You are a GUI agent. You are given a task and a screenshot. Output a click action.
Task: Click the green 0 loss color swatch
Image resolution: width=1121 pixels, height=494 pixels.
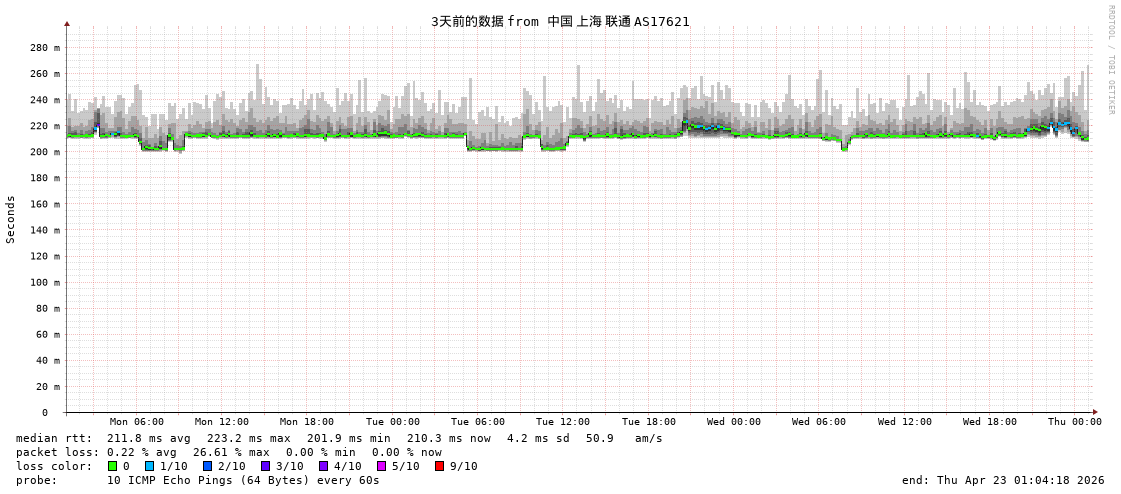point(112,466)
